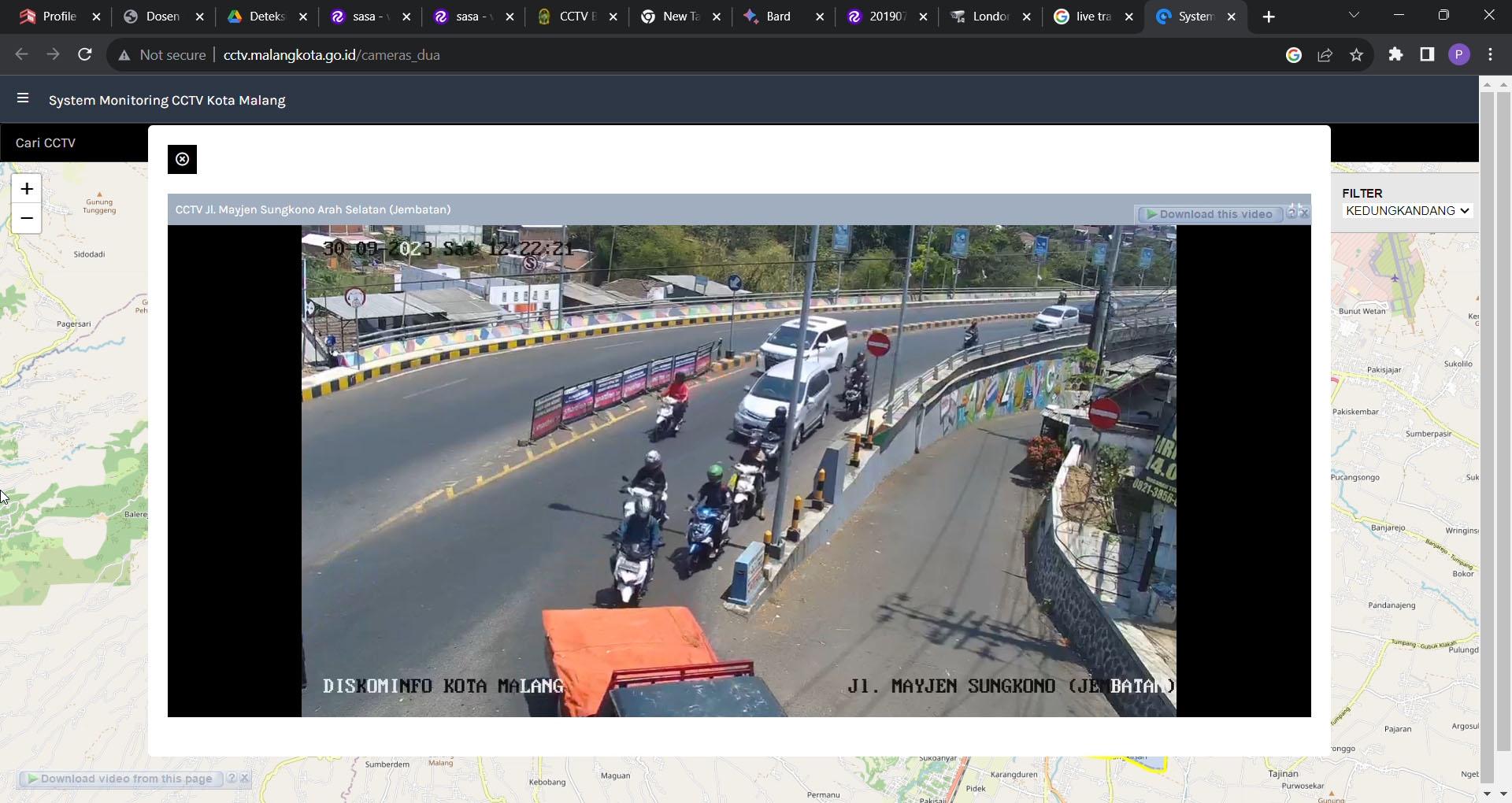Open the KEDUNGKANDANG filter dropdown
The height and width of the screenshot is (803, 1512).
tap(1407, 210)
